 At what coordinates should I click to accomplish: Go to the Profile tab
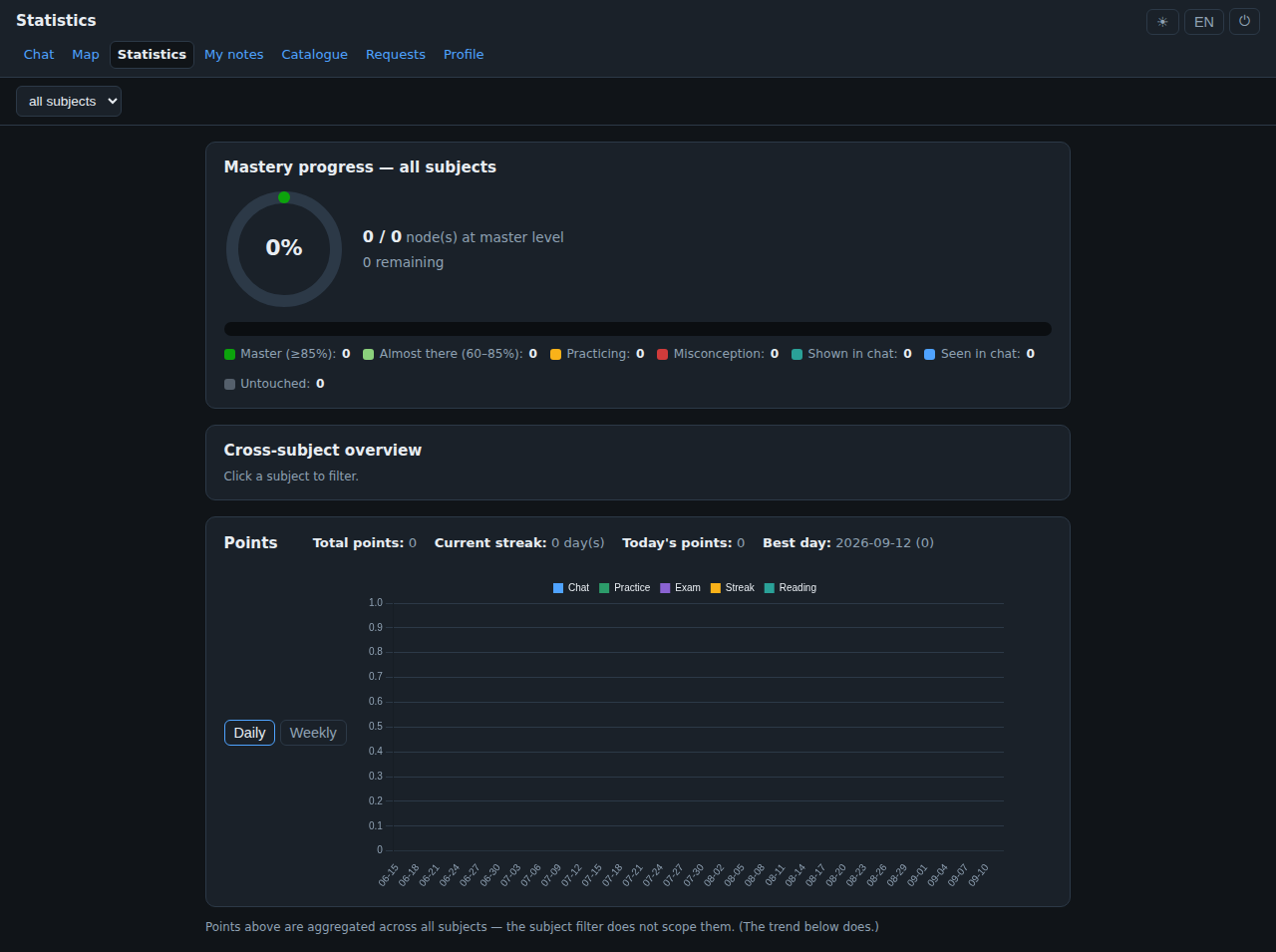(x=464, y=55)
